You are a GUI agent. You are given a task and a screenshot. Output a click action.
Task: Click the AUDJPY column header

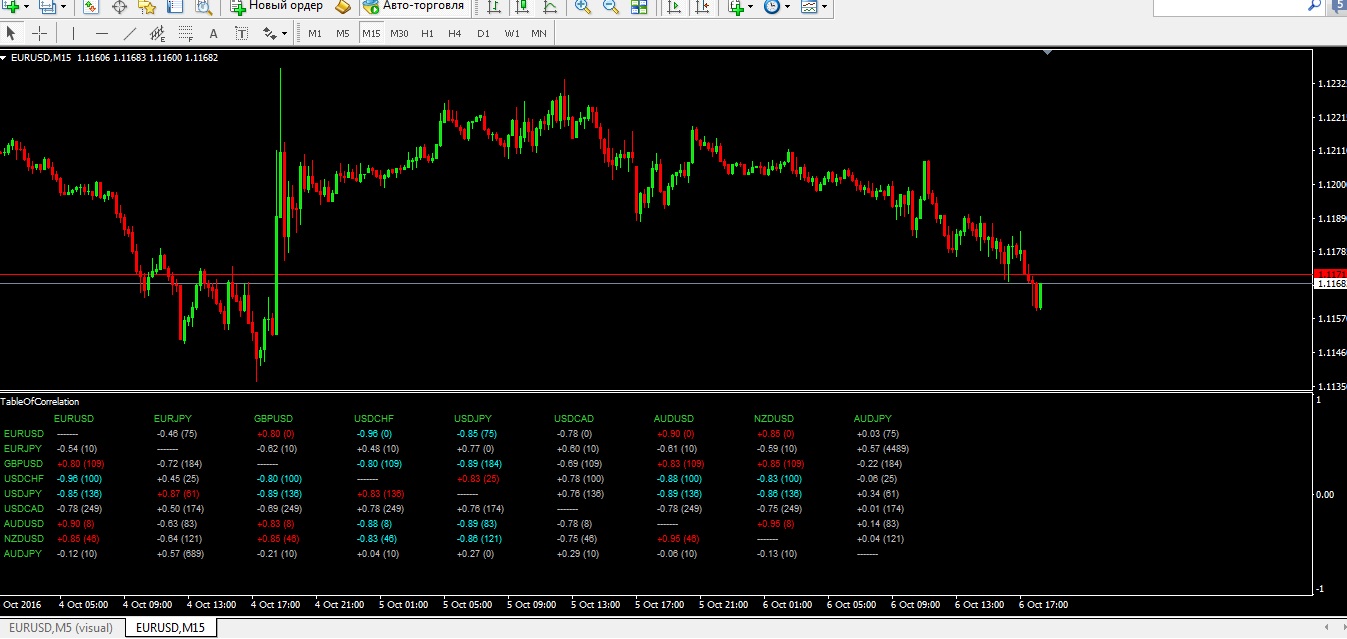tap(873, 418)
